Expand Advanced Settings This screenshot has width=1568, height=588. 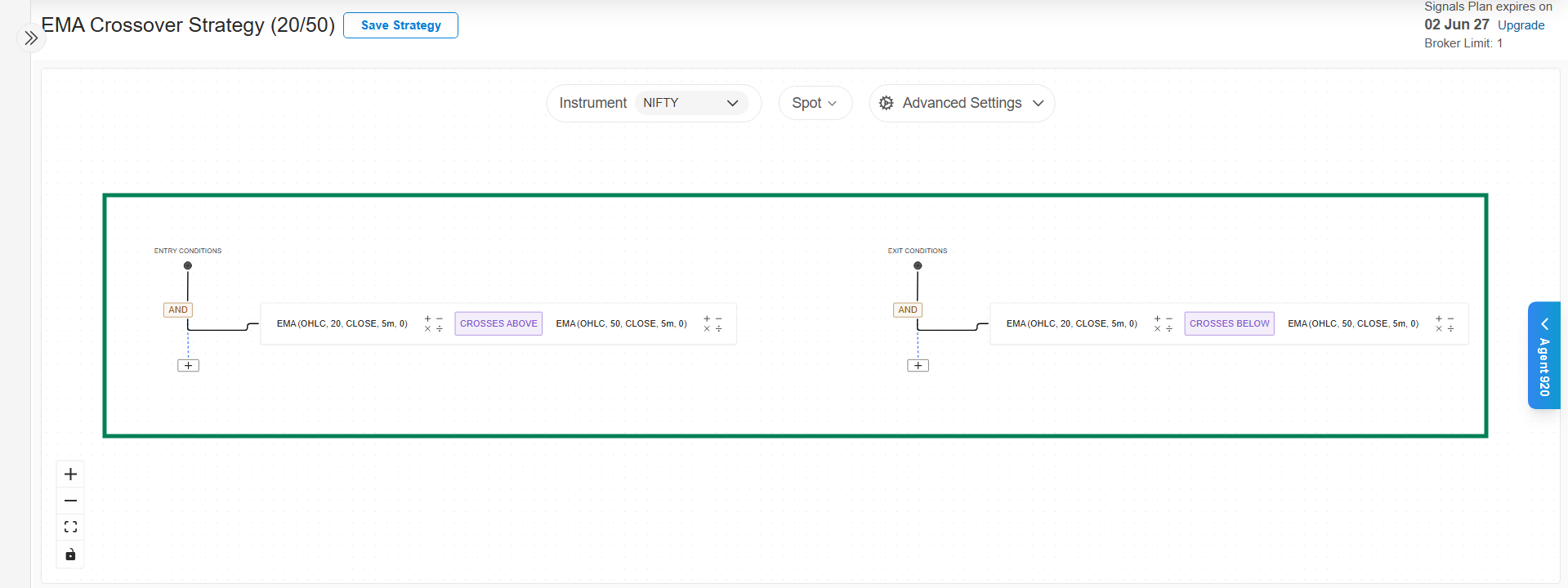tap(962, 103)
